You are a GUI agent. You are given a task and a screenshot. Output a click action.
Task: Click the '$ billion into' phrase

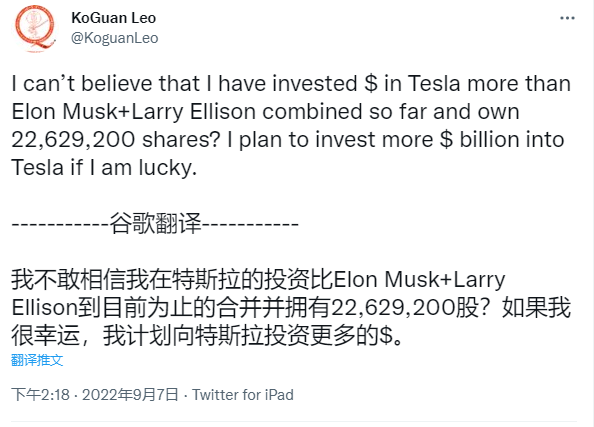click(502, 139)
